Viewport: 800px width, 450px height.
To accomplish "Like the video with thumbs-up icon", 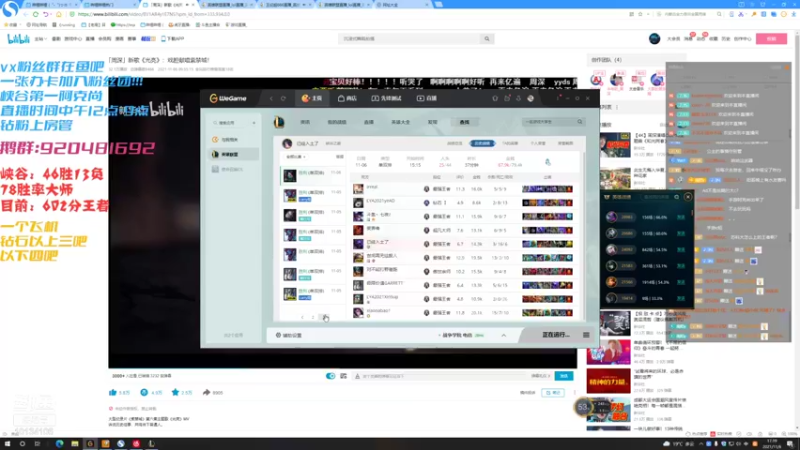I will [x=113, y=392].
